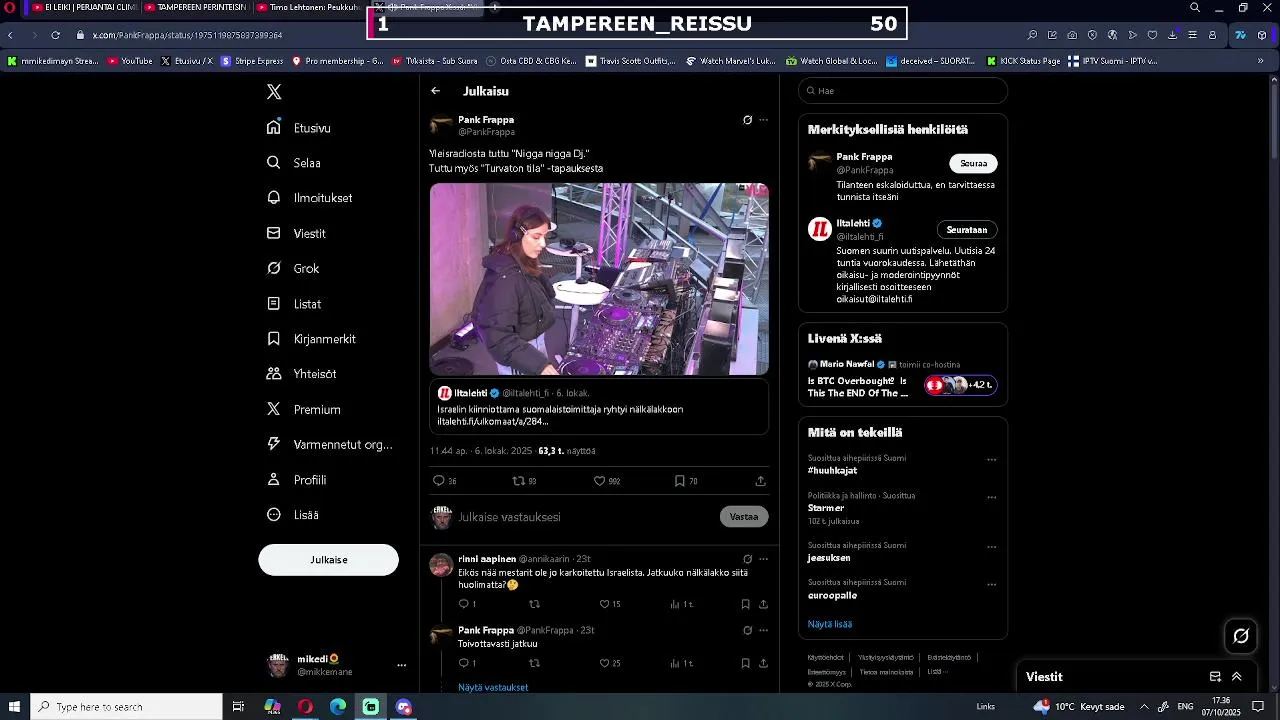Open Stripe Express bookmark
Screen dimensions: 1280x720
[252, 61]
